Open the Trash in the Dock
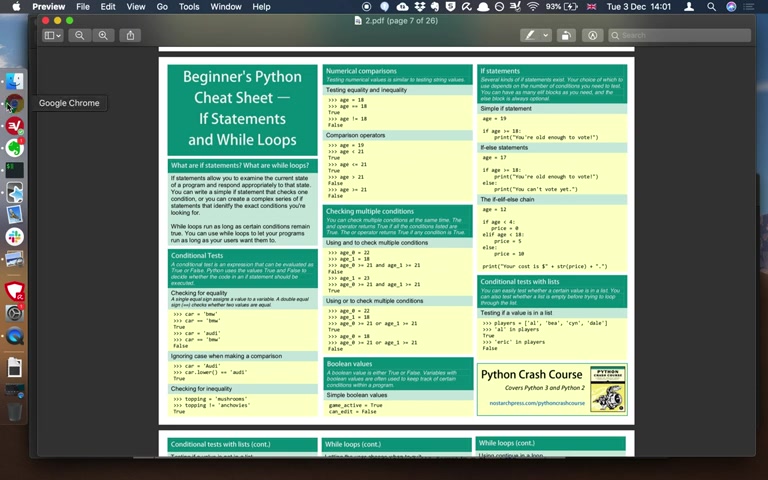This screenshot has width=768, height=480. [15, 412]
